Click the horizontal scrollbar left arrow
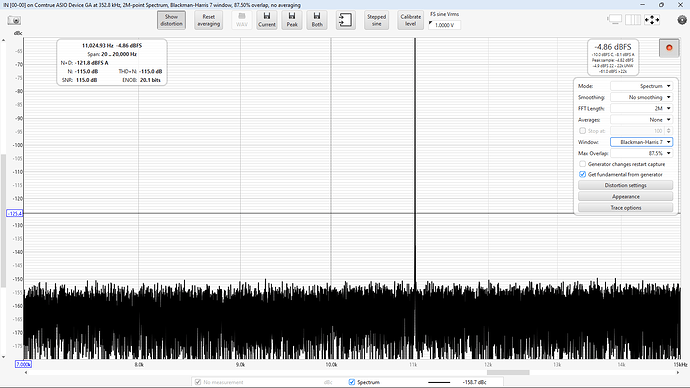690x388 pixels. (x=26, y=373)
